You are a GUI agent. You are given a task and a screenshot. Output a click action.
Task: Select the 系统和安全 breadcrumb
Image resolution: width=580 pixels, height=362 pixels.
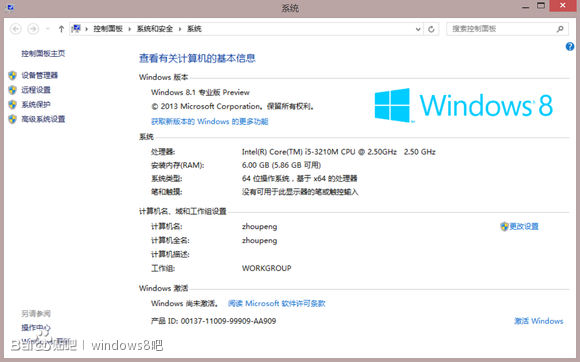click(155, 29)
